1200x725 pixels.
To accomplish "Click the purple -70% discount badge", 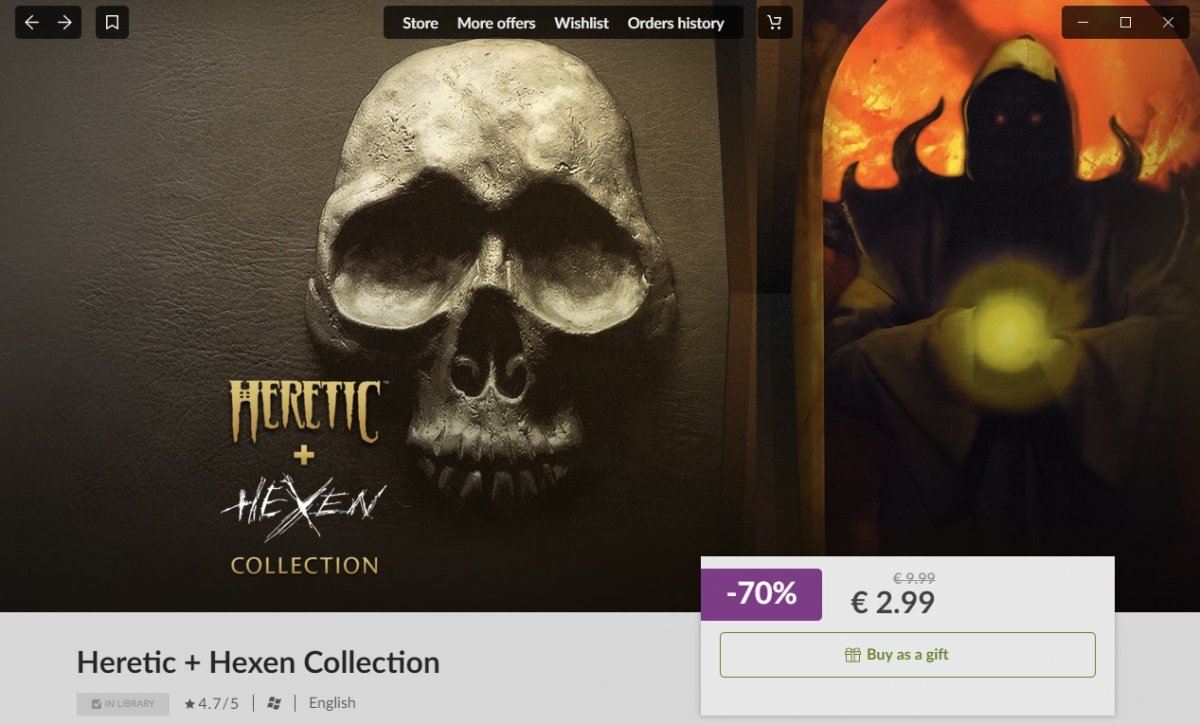I will pyautogui.click(x=762, y=594).
